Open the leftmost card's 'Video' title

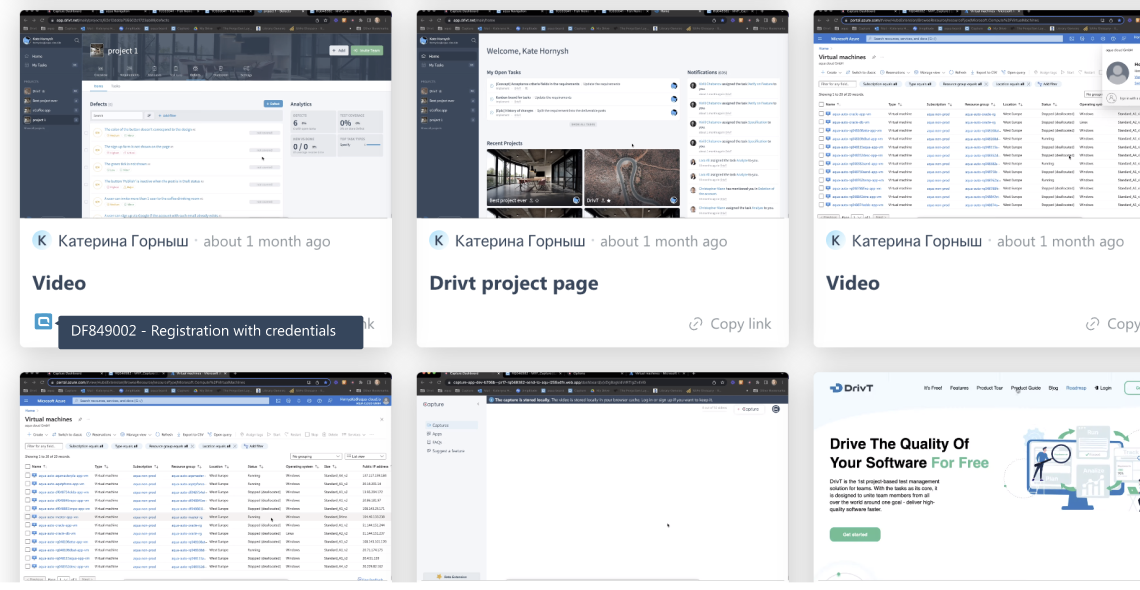coord(59,283)
